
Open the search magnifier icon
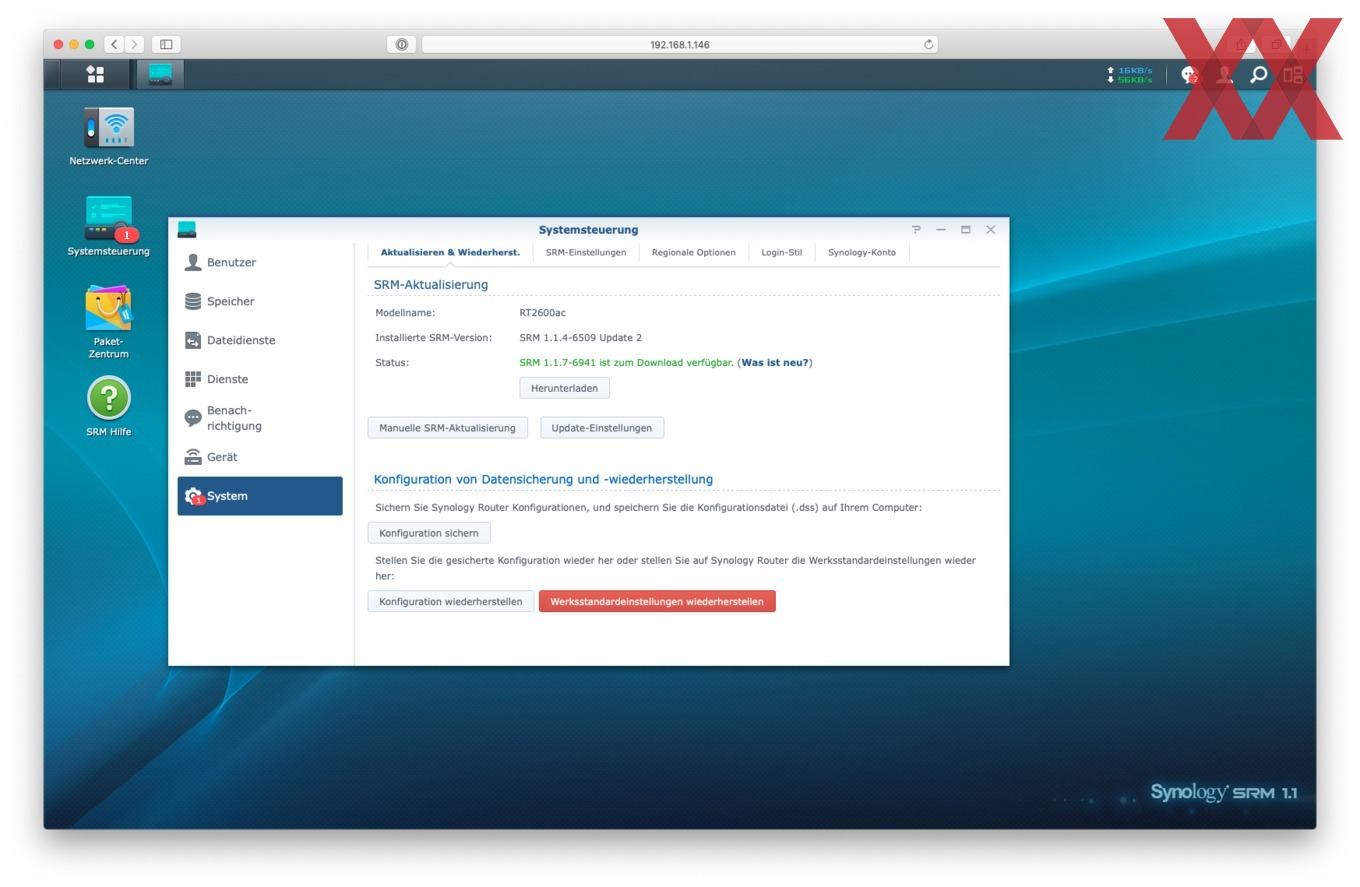pyautogui.click(x=1259, y=74)
